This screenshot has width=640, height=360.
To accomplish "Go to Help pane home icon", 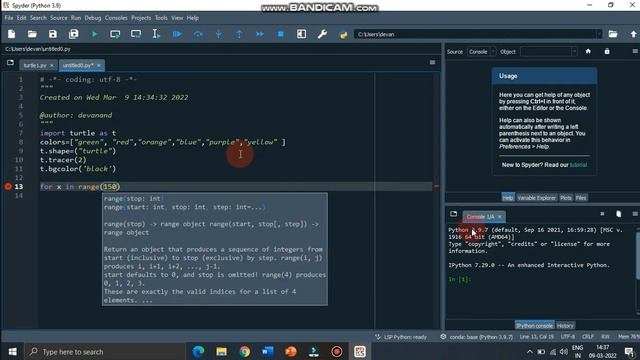I will click(x=588, y=51).
